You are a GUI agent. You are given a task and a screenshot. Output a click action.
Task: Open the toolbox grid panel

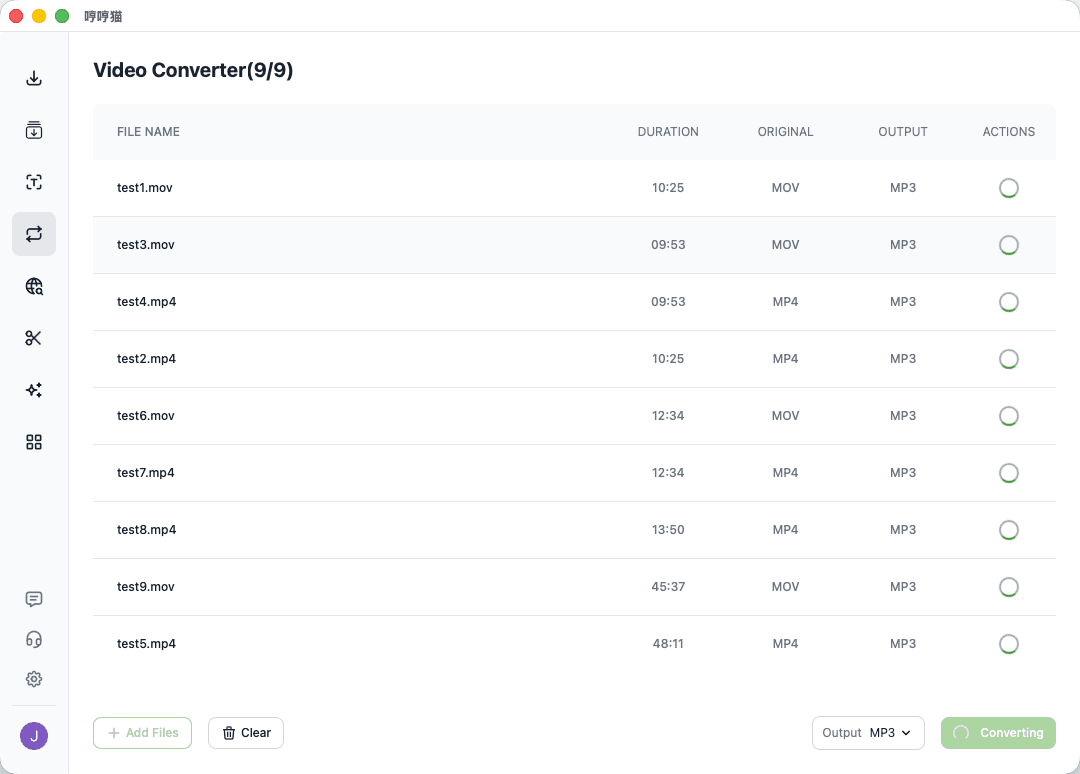[34, 442]
